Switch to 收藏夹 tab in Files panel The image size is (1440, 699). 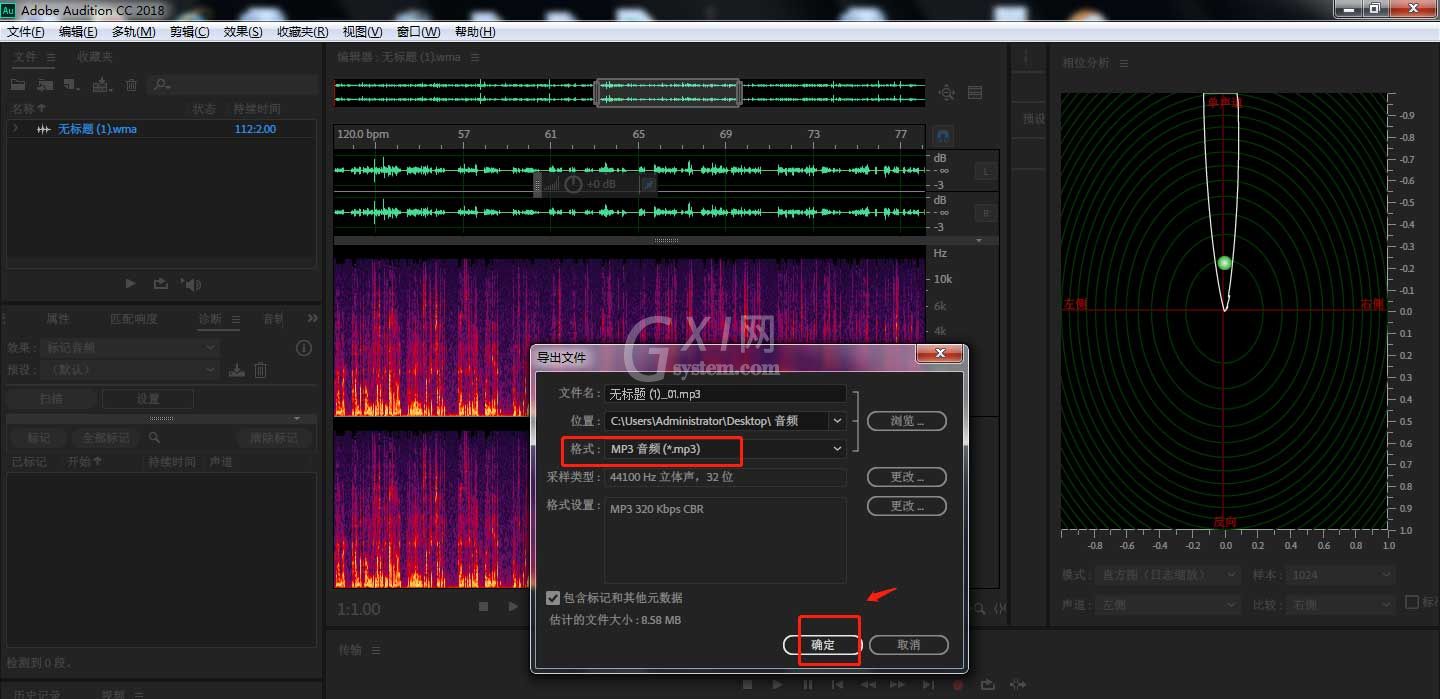pyautogui.click(x=95, y=57)
